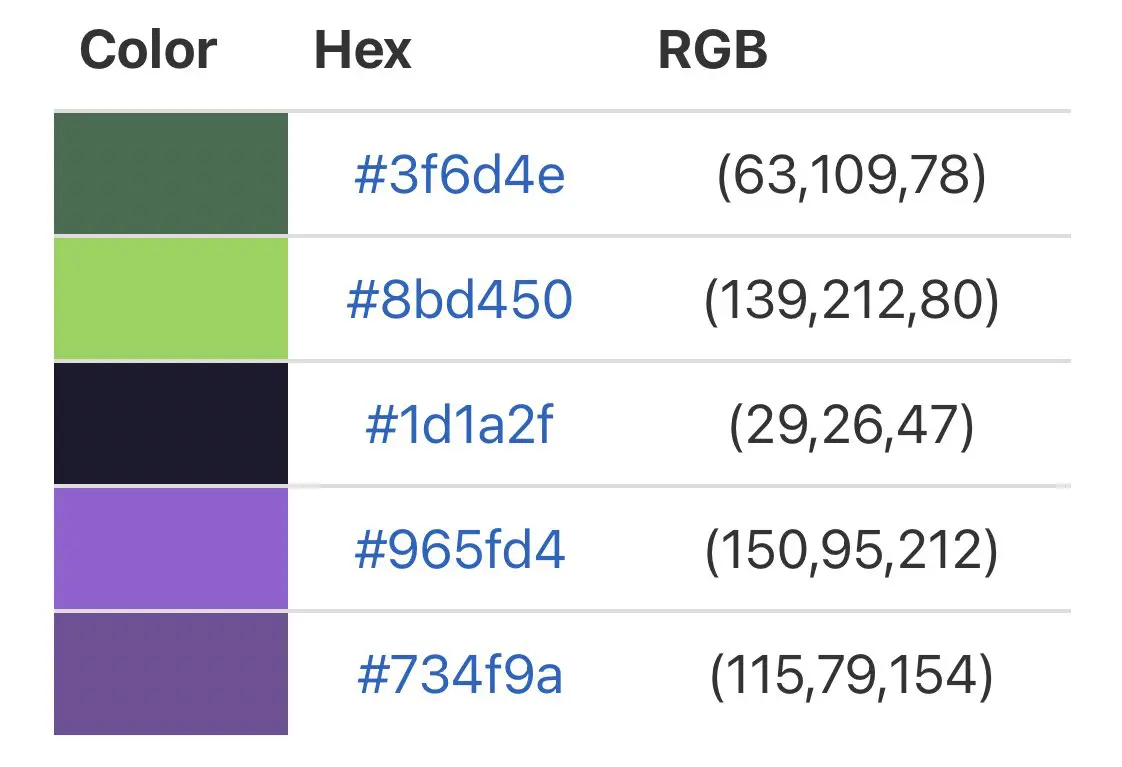The width and height of the screenshot is (1122, 767).
Task: Open the #8bd450 hex color link
Action: [x=459, y=299]
